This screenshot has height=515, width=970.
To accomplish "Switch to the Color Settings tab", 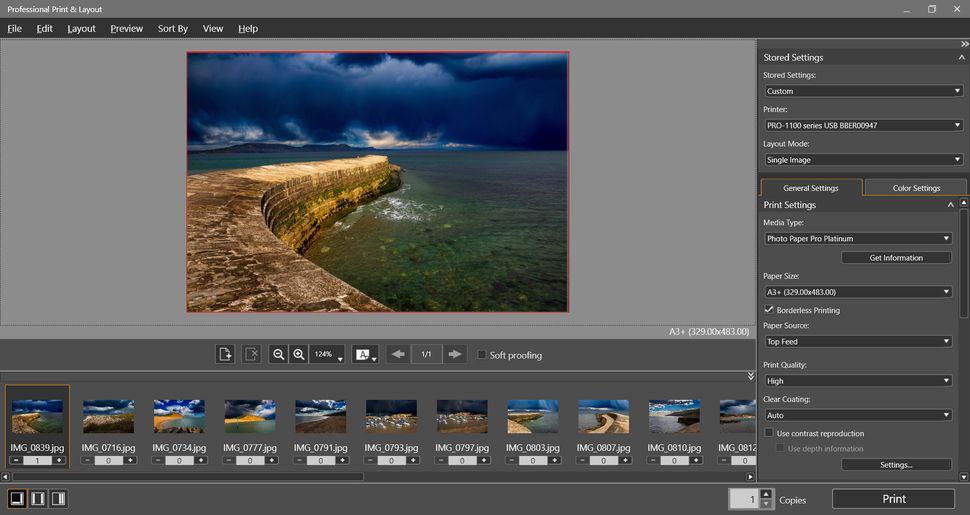I will point(916,188).
